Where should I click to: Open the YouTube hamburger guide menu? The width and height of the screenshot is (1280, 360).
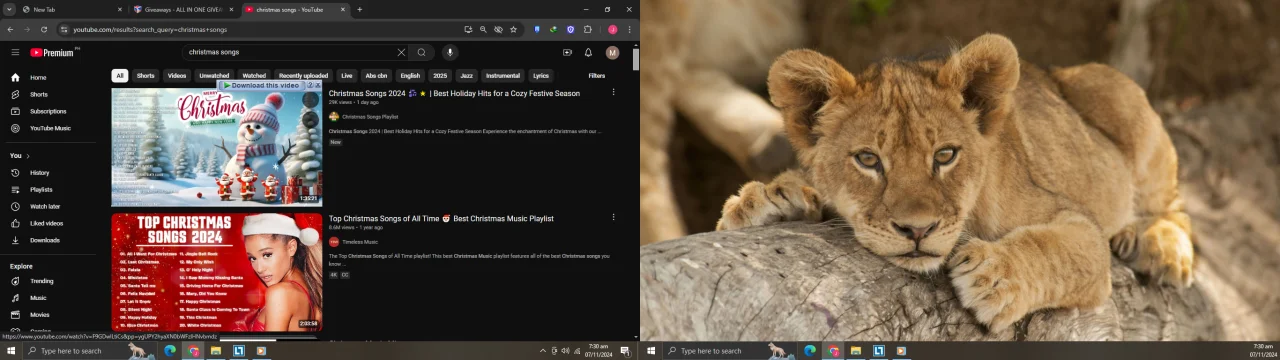pyautogui.click(x=15, y=52)
